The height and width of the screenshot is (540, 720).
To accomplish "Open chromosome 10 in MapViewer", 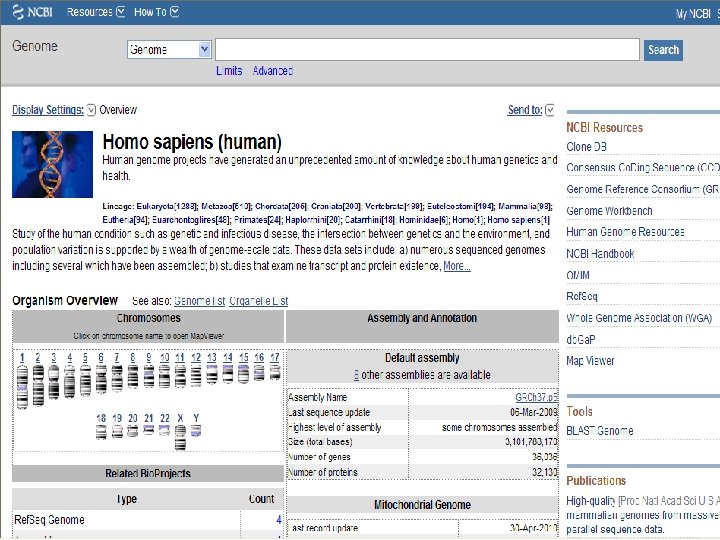I will [164, 357].
